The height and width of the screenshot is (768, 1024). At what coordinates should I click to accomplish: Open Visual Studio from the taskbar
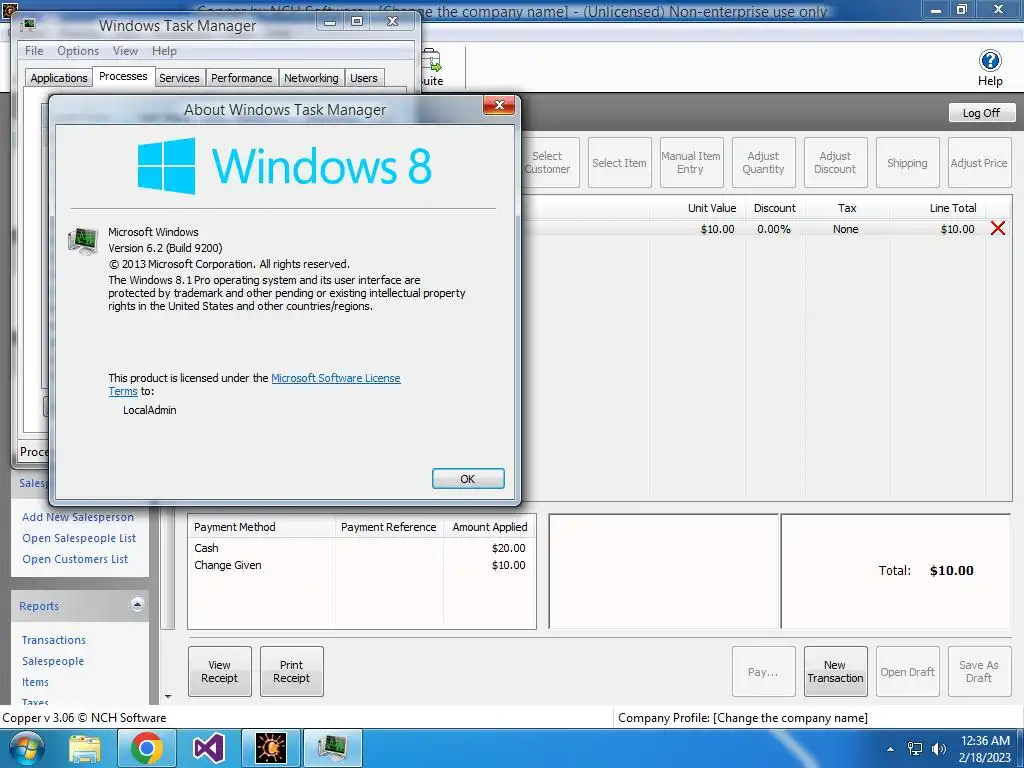point(208,748)
